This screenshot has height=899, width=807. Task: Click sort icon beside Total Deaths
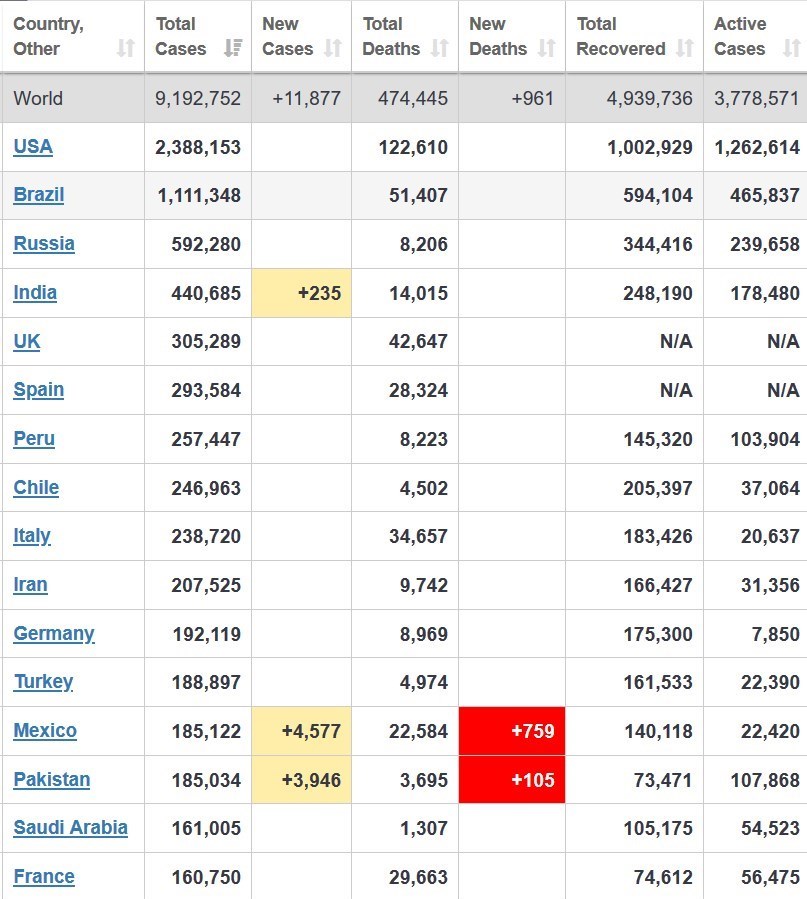(439, 49)
